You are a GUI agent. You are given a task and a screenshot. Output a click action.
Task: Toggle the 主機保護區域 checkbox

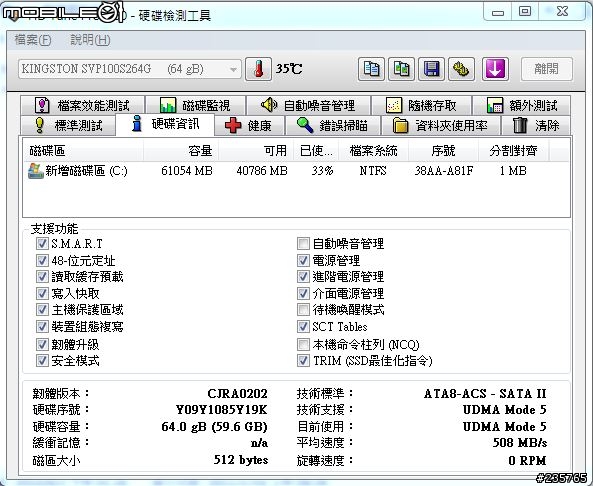[x=42, y=309]
